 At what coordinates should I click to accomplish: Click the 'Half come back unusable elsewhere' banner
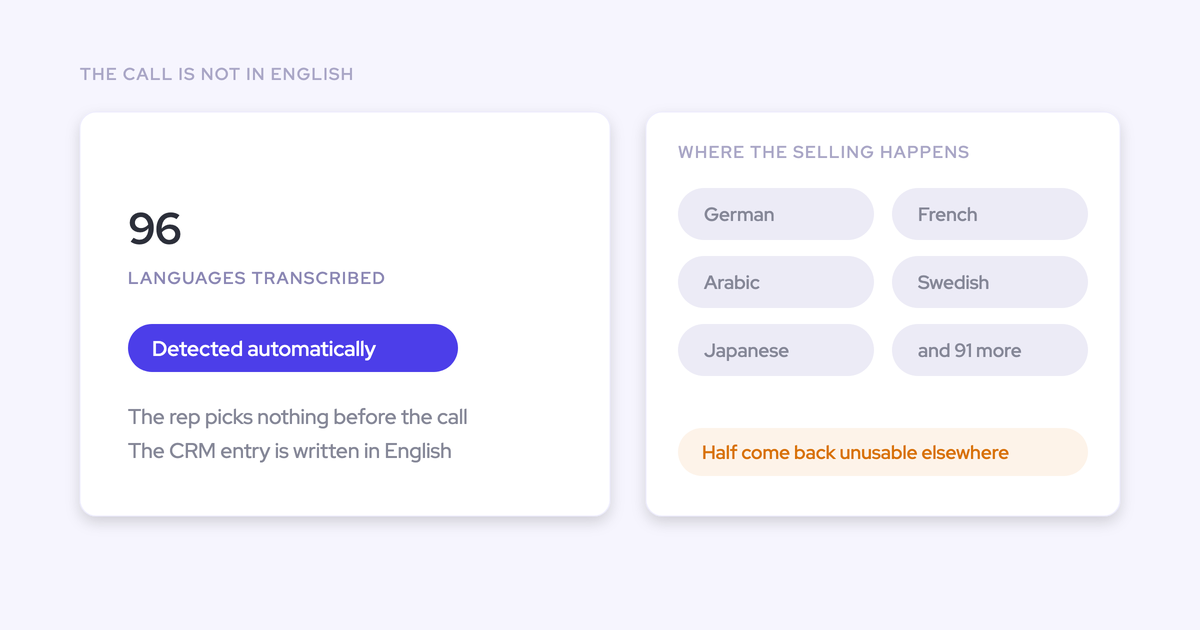[x=883, y=452]
